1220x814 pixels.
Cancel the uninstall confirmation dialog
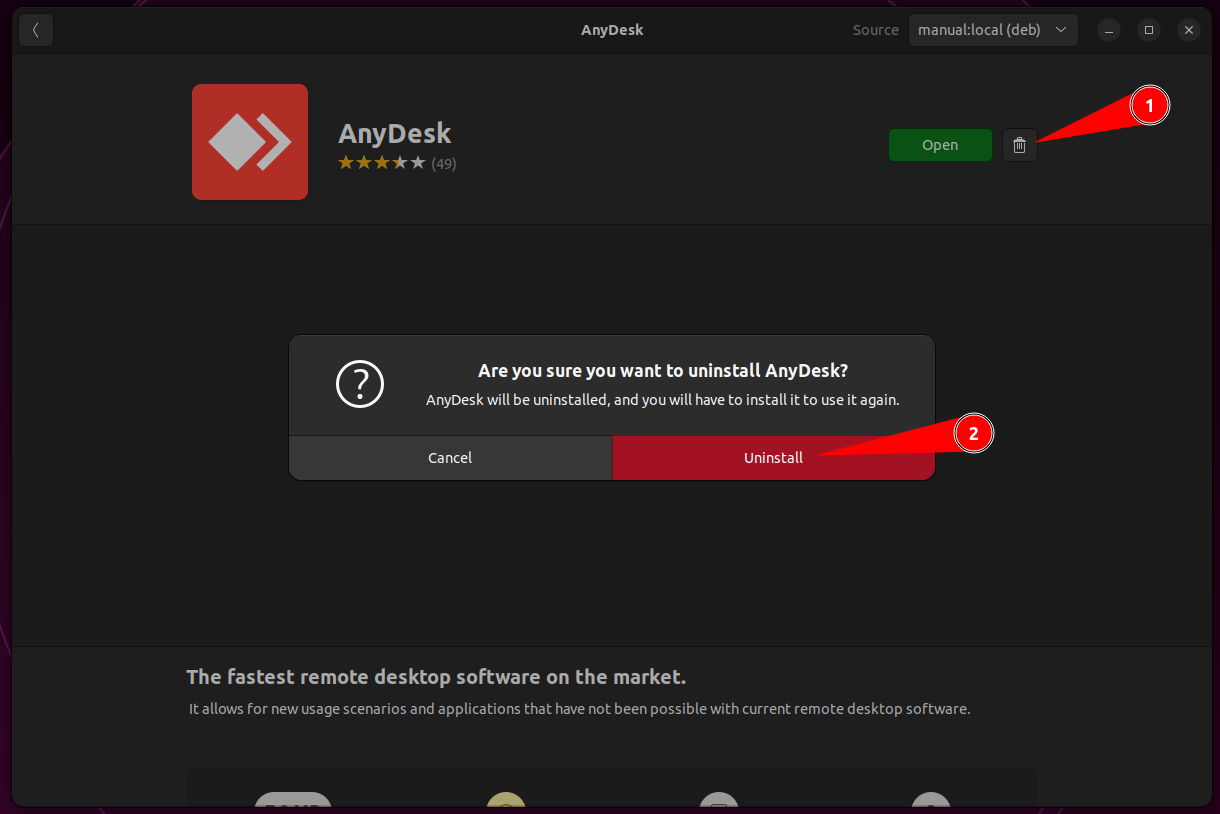(x=450, y=457)
